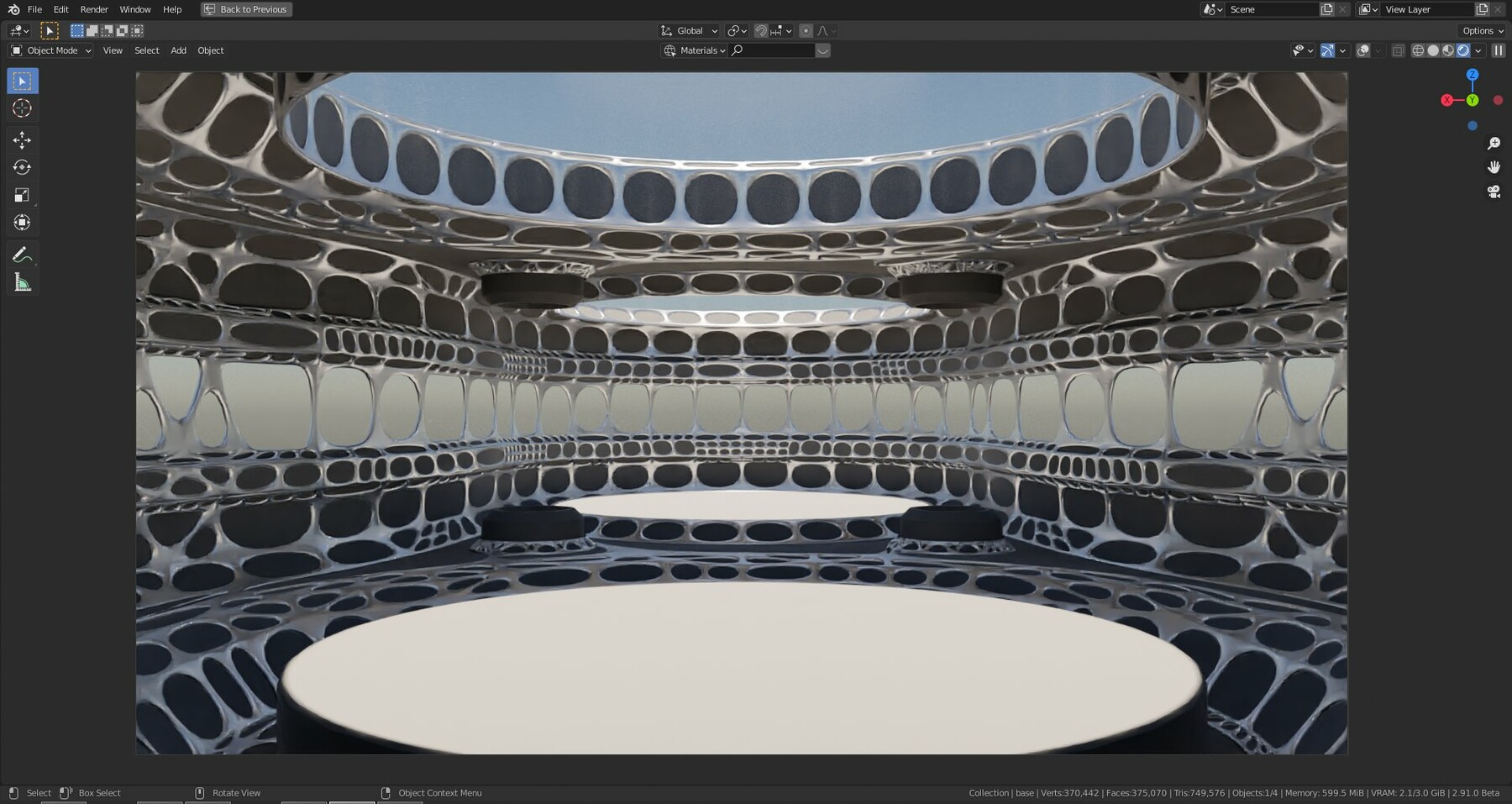
Task: Set selection mode to subtract
Action: [x=107, y=31]
